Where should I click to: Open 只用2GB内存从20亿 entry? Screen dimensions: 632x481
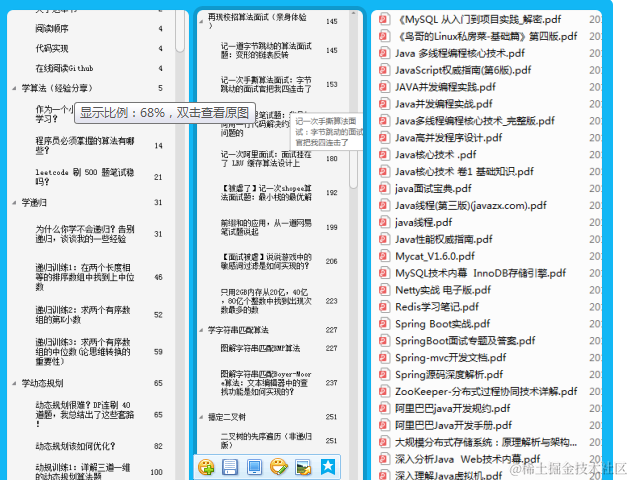pyautogui.click(x=266, y=301)
